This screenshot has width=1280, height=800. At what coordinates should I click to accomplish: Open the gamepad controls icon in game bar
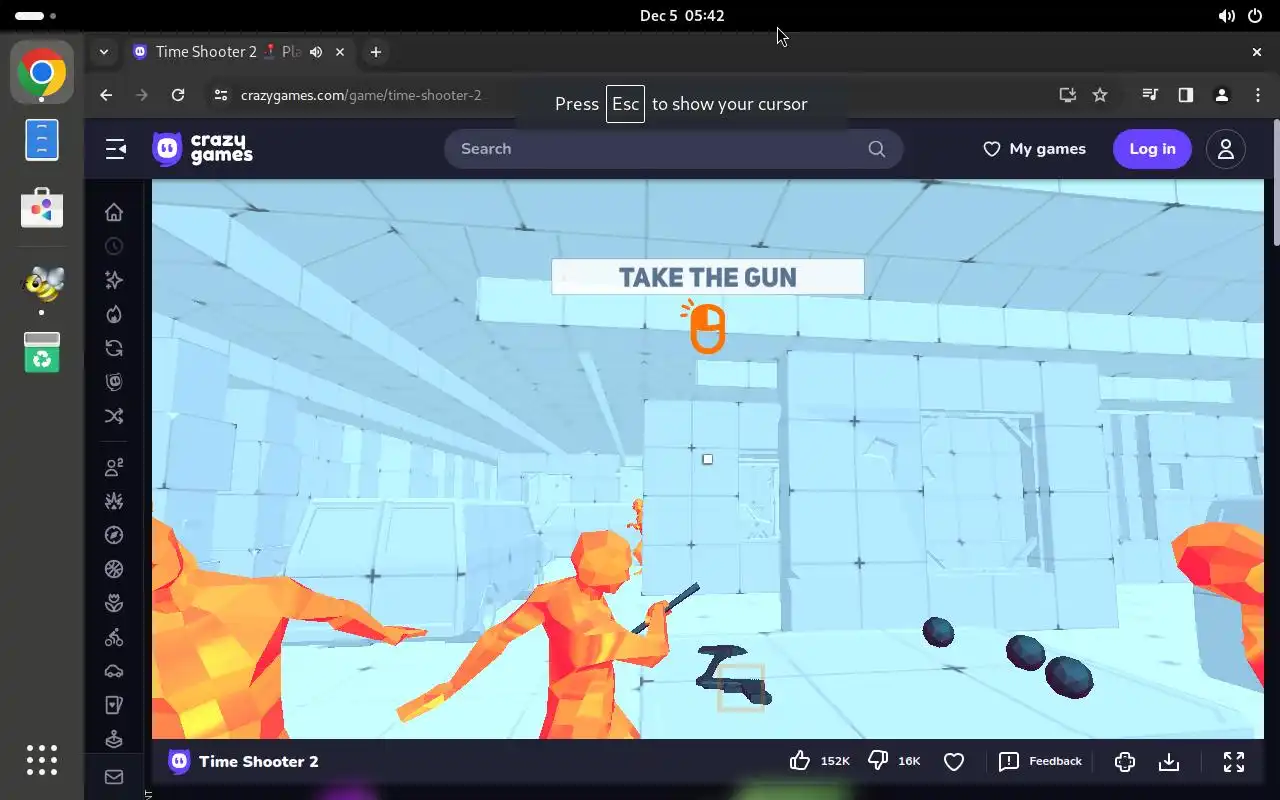coord(1125,762)
